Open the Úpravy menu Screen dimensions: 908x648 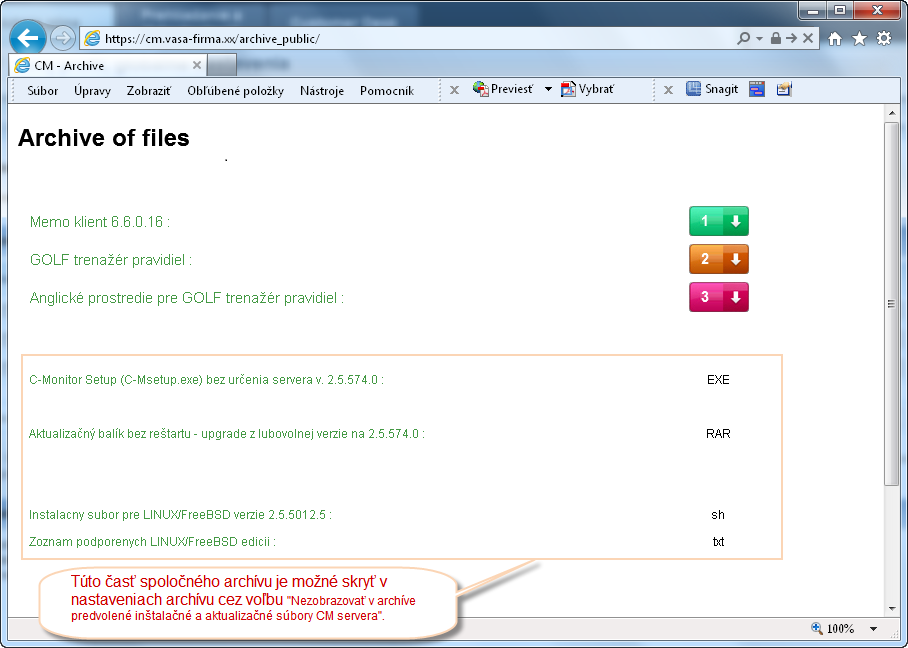pos(92,91)
